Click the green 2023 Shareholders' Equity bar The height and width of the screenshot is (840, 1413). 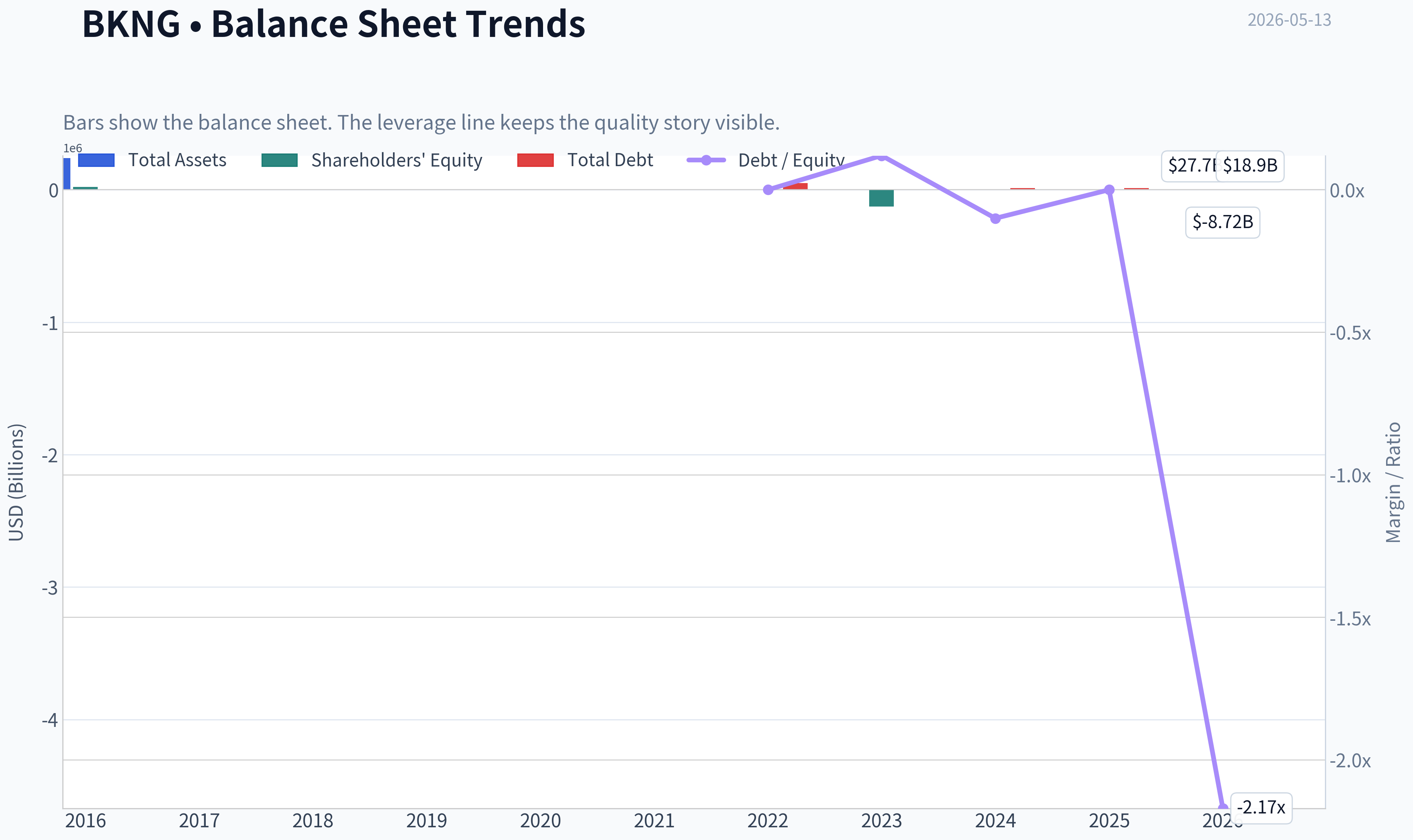pyautogui.click(x=881, y=198)
